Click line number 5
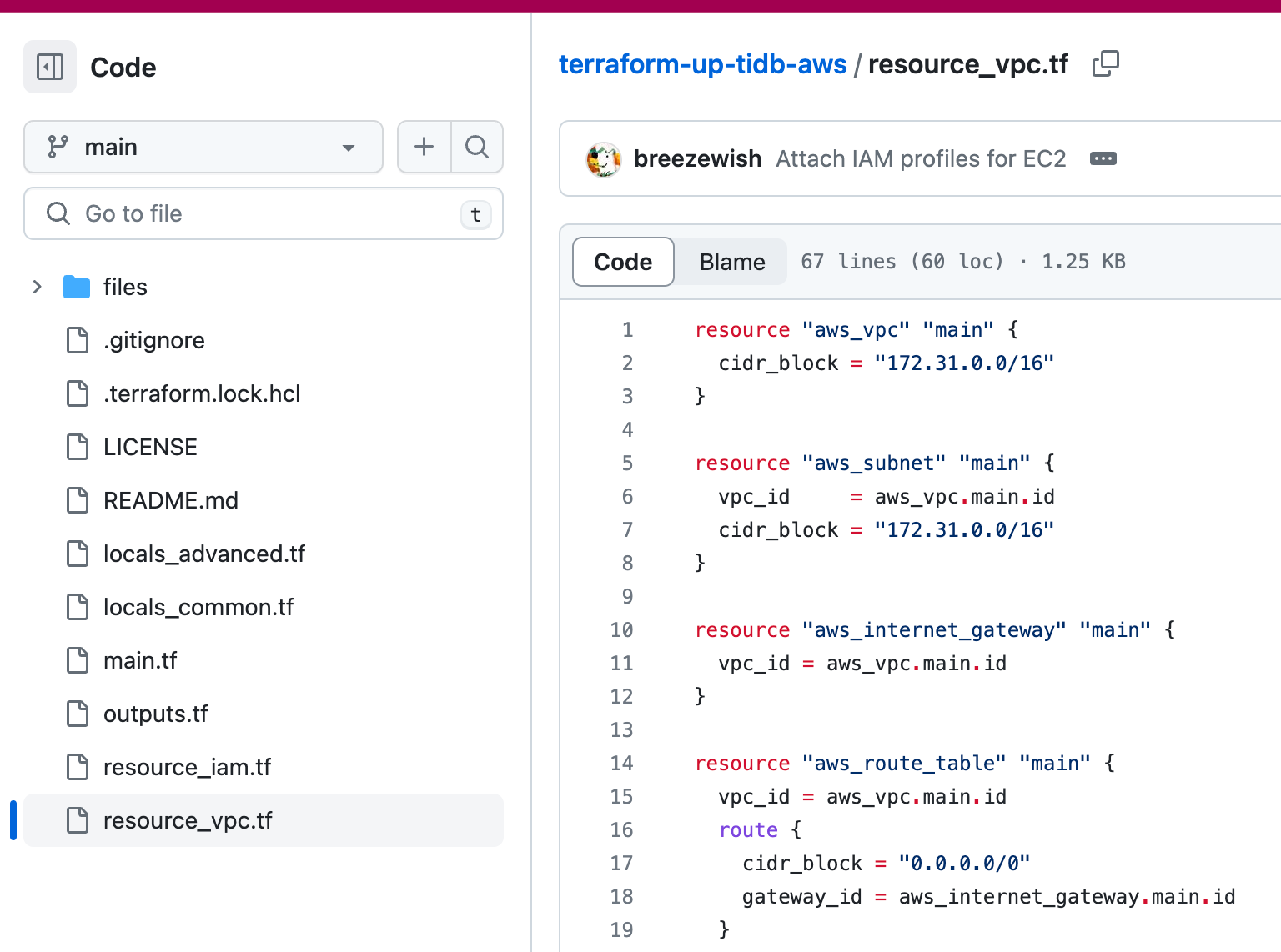The height and width of the screenshot is (952, 1281). point(627,463)
